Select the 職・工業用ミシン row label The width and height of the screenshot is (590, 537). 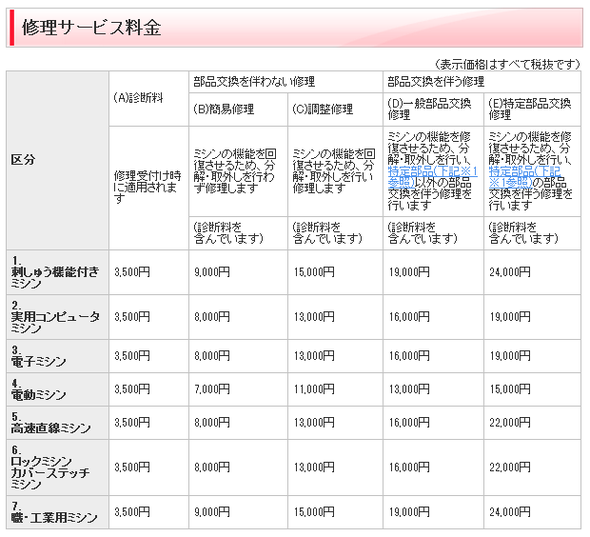54,512
